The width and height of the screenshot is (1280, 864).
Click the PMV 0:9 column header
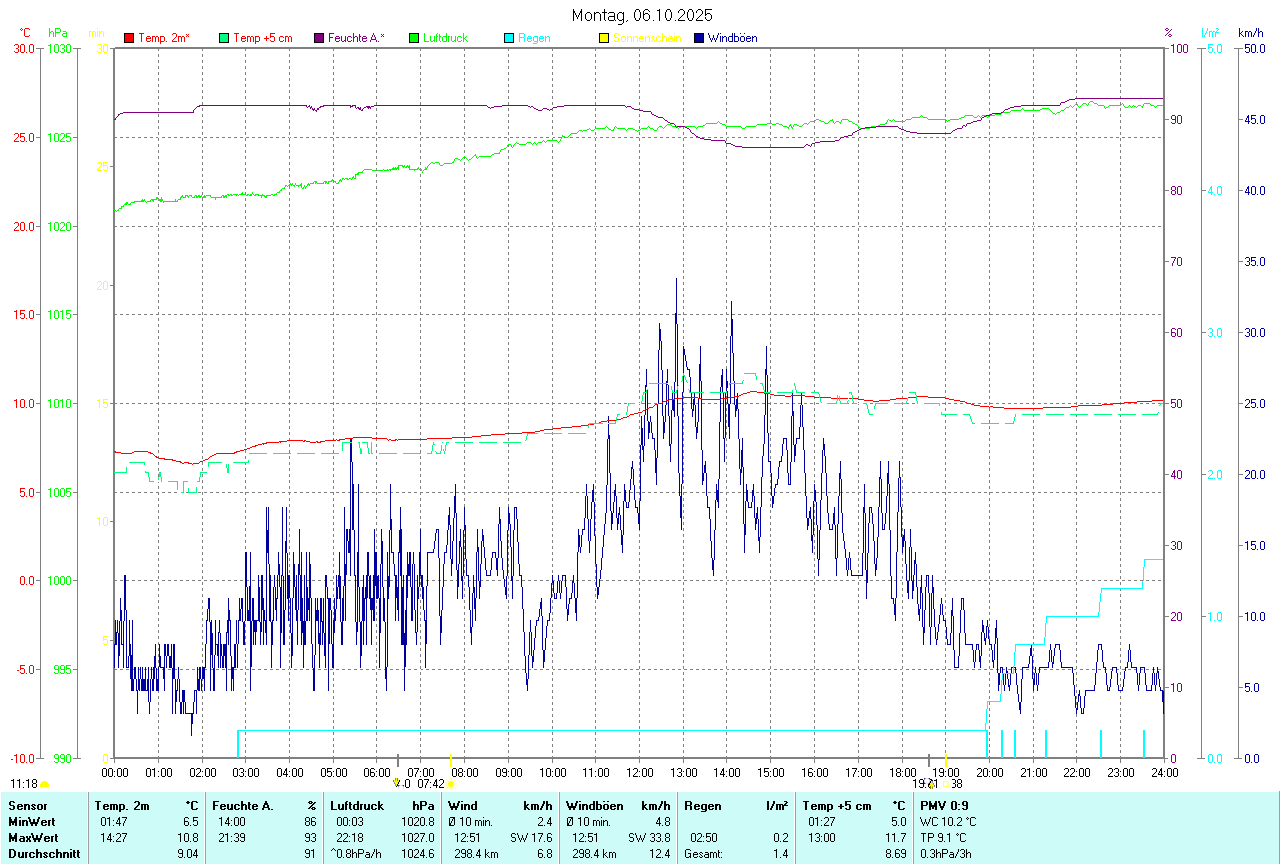click(944, 805)
